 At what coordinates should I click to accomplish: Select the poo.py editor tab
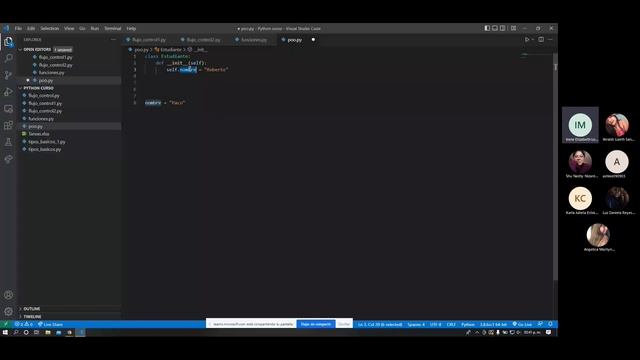click(x=295, y=40)
